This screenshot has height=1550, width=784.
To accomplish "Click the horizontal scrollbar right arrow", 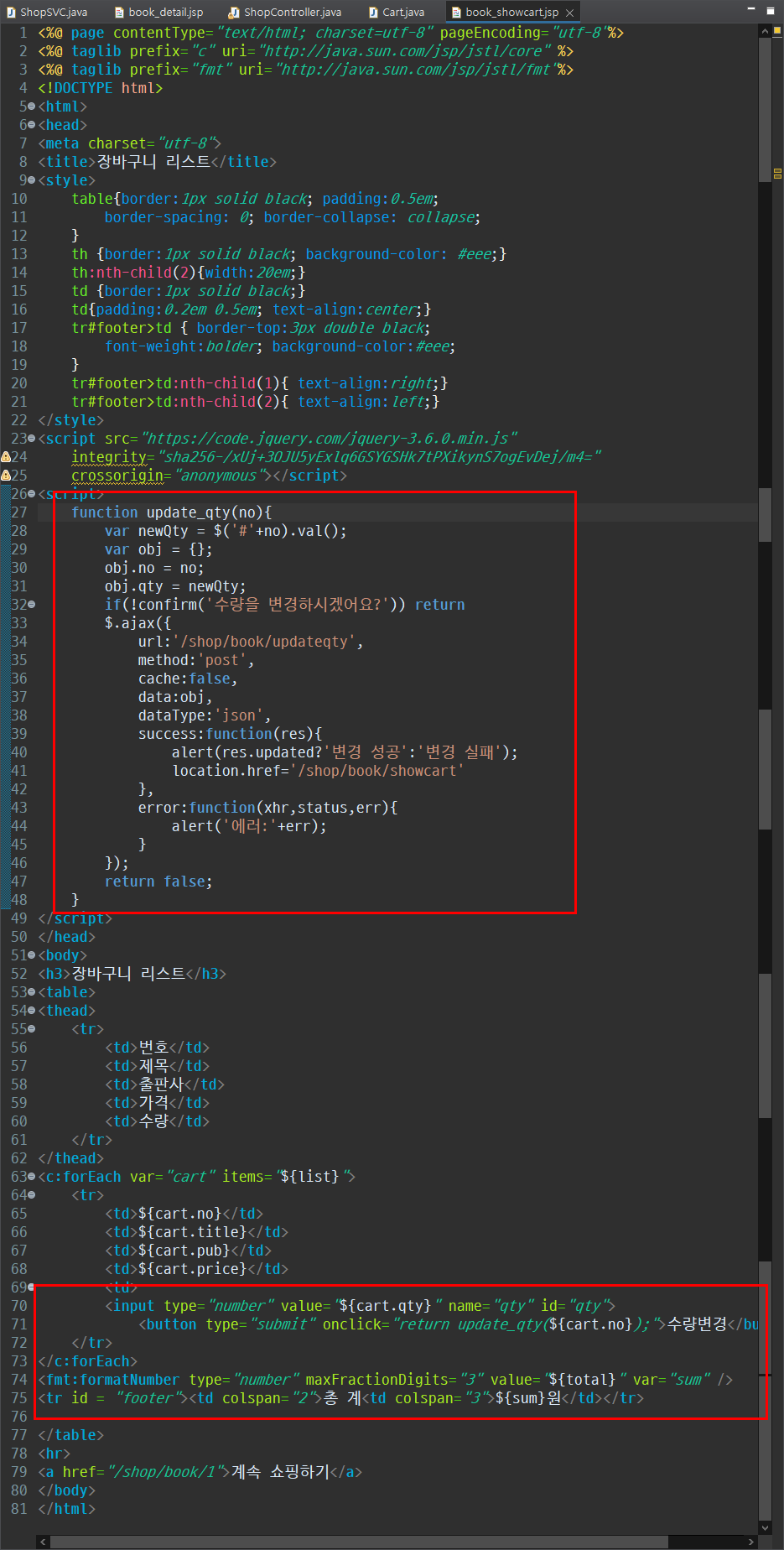I will pos(751,1542).
